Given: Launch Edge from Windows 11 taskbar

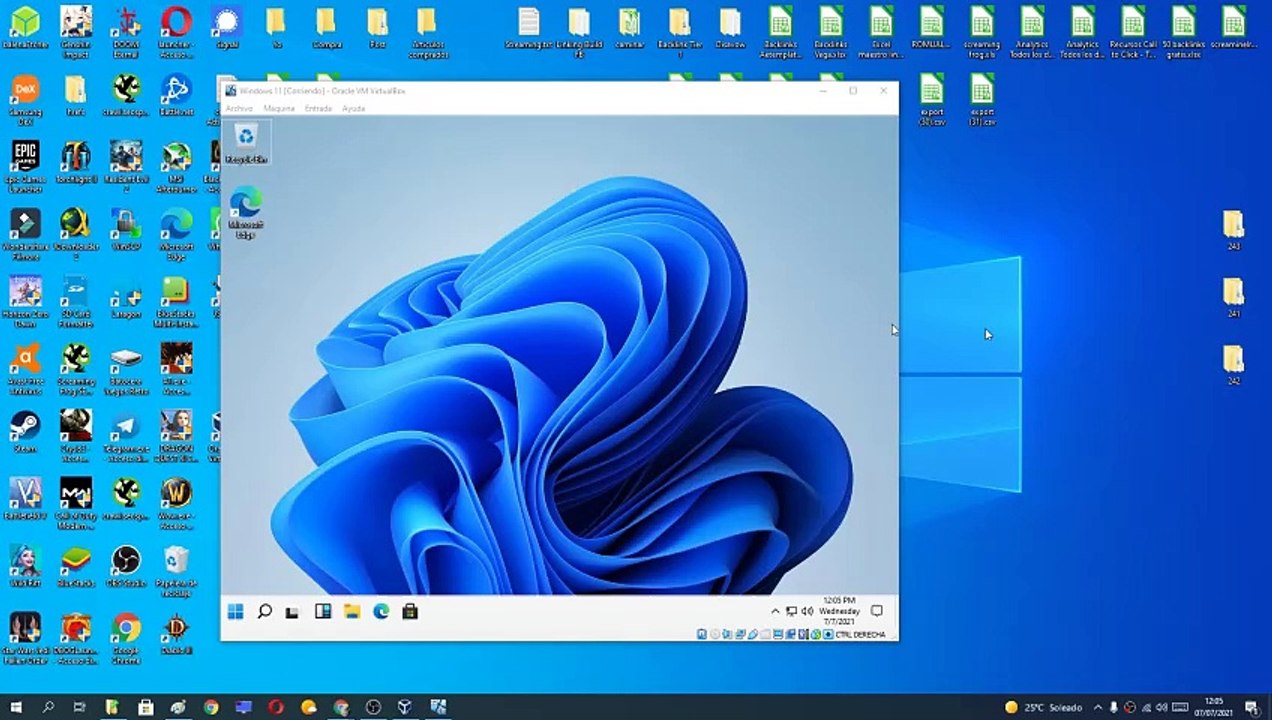Looking at the screenshot, I should click(x=381, y=611).
